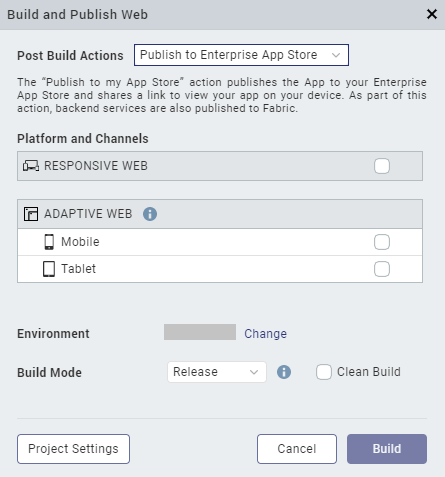Viewport: 445px width, 477px height.
Task: Click the Post Build Actions dropdown chevron
Action: click(336, 55)
